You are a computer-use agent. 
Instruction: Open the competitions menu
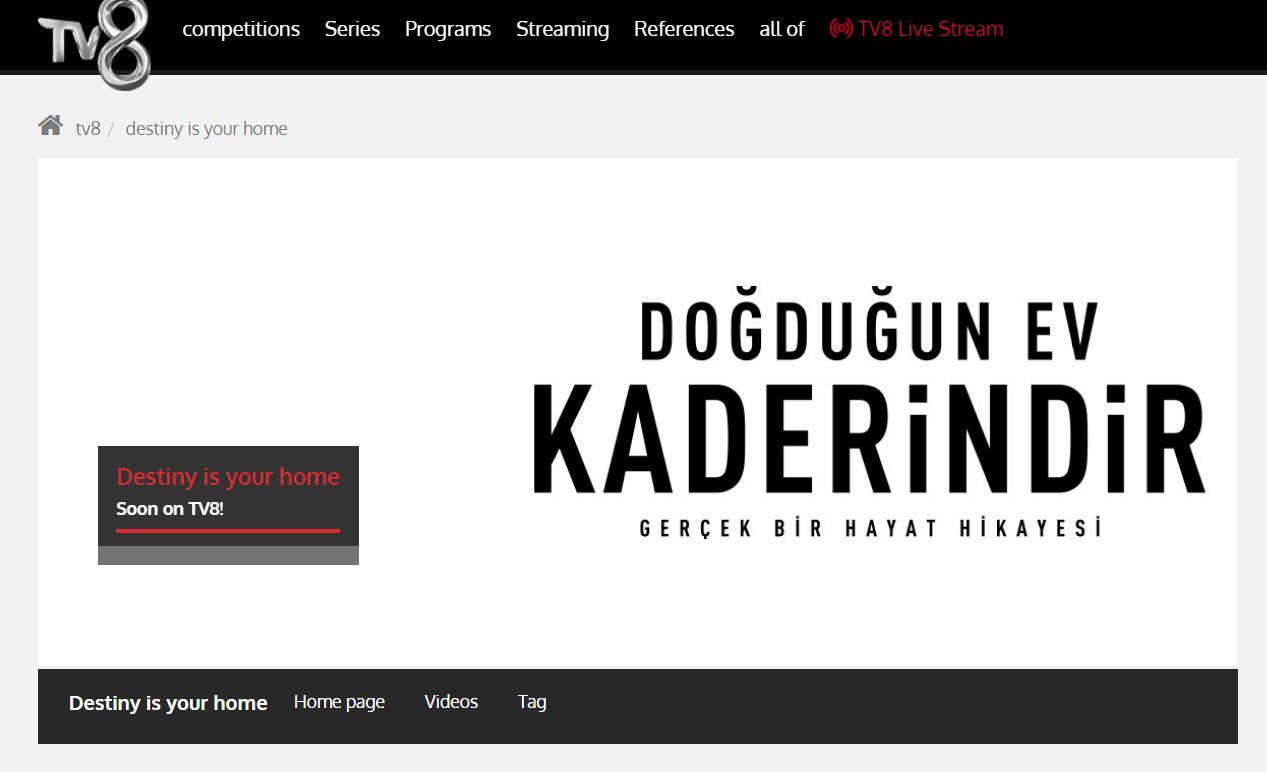241,29
